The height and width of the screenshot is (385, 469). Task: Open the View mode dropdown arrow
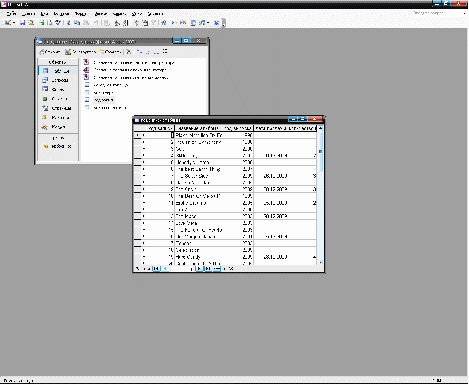point(14,23)
